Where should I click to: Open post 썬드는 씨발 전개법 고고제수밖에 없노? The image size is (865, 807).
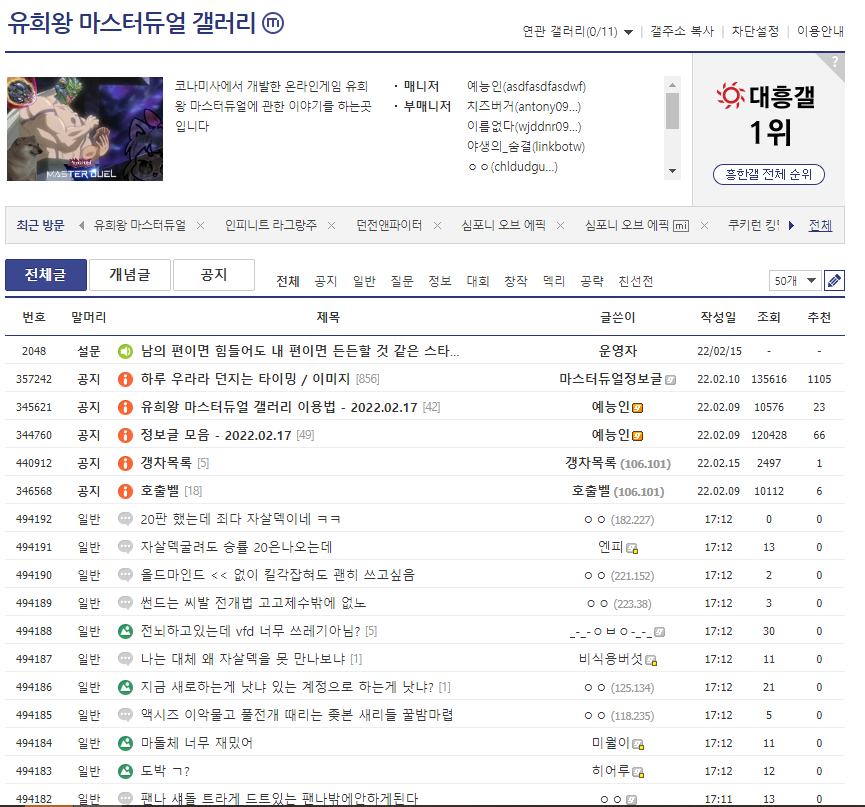[x=253, y=603]
